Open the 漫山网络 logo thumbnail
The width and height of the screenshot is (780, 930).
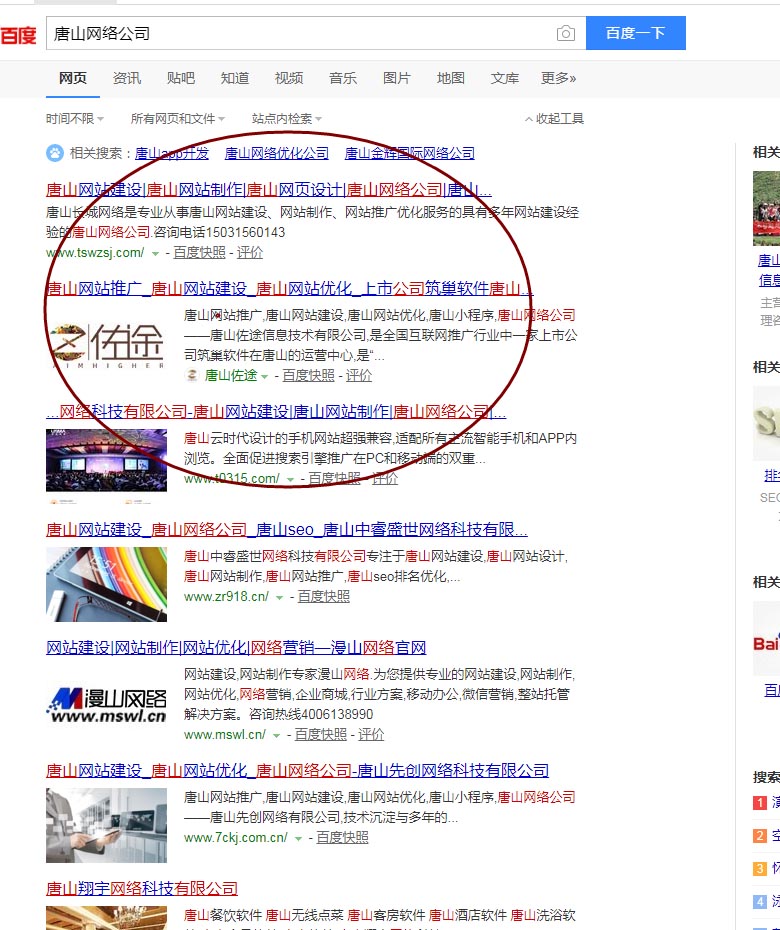pos(107,704)
